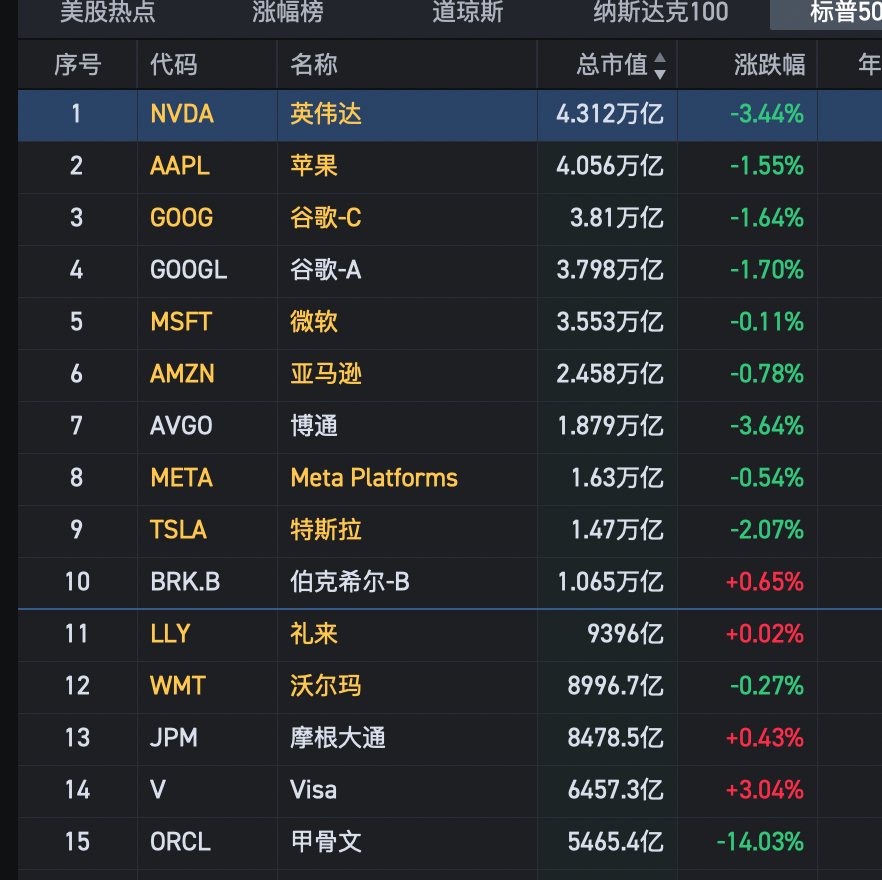Image resolution: width=882 pixels, height=880 pixels.
Task: Click the Visa name cell
Action: (313, 789)
